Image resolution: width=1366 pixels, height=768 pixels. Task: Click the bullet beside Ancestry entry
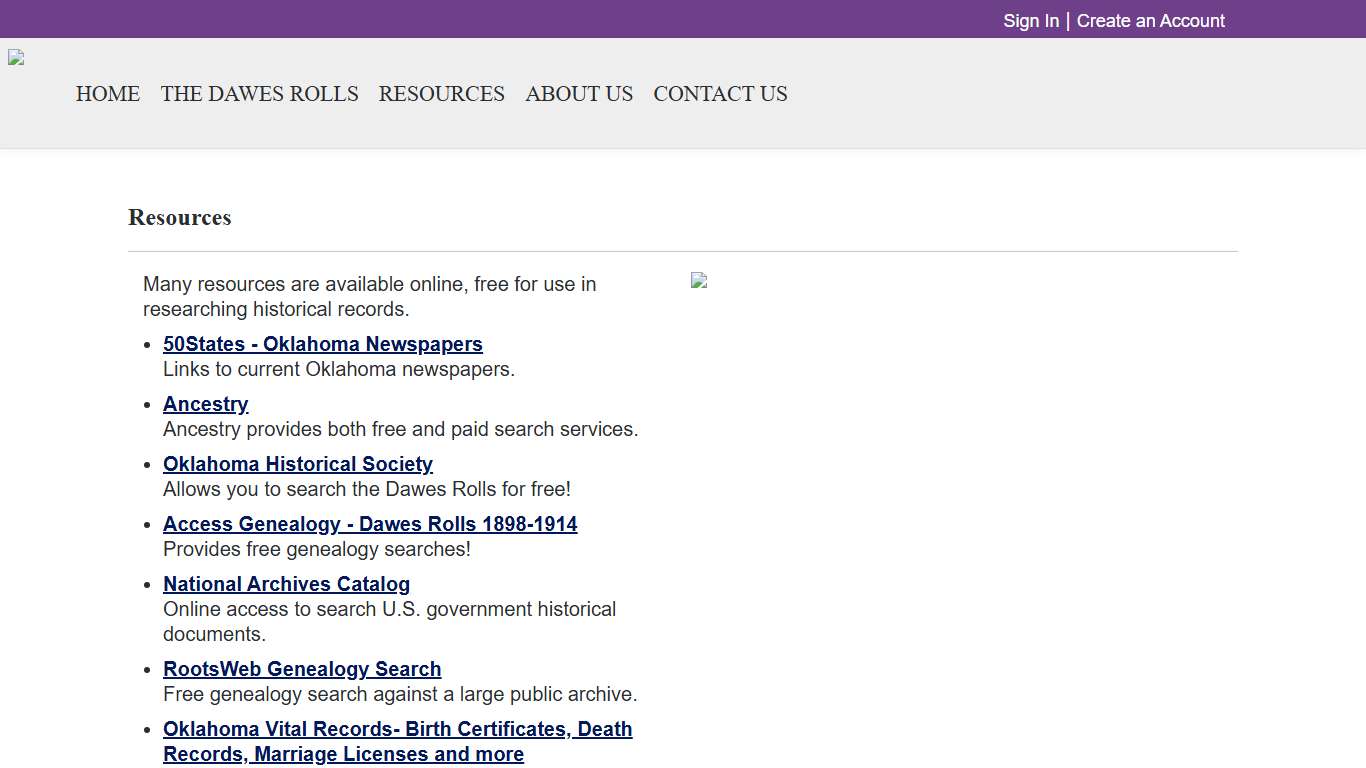(148, 405)
